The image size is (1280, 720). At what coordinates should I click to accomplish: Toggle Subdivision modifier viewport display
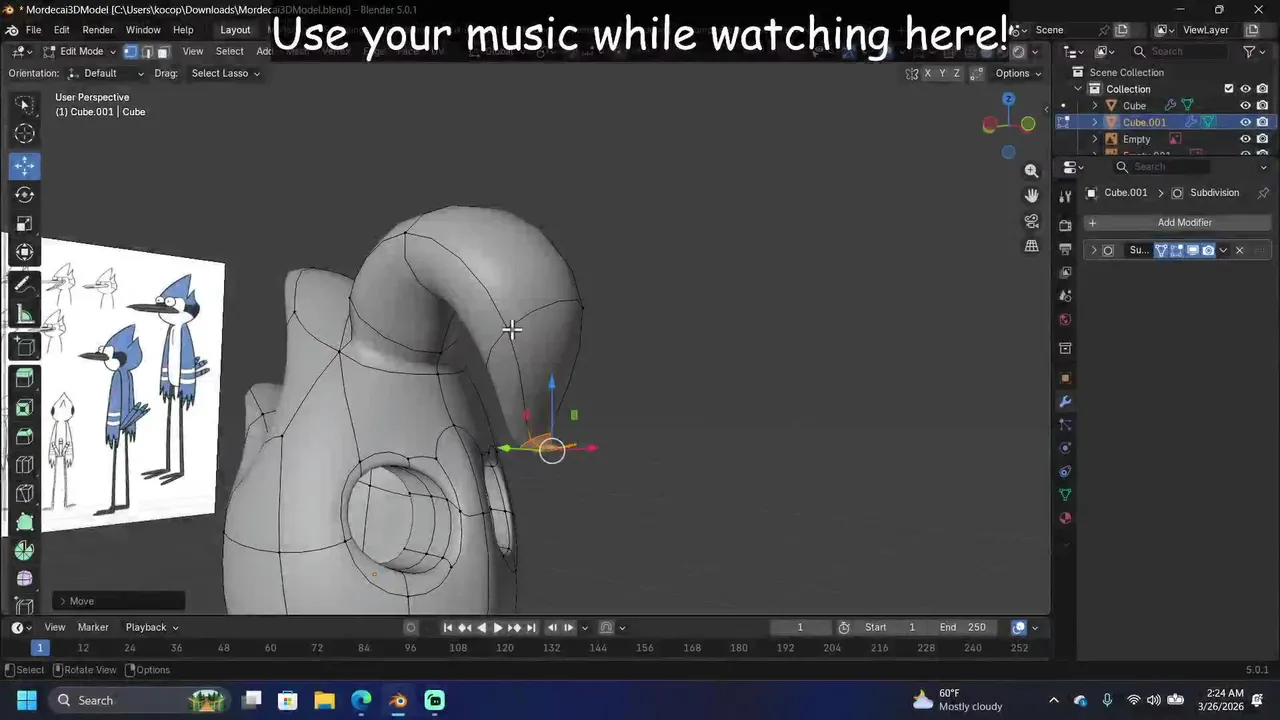pos(1193,250)
